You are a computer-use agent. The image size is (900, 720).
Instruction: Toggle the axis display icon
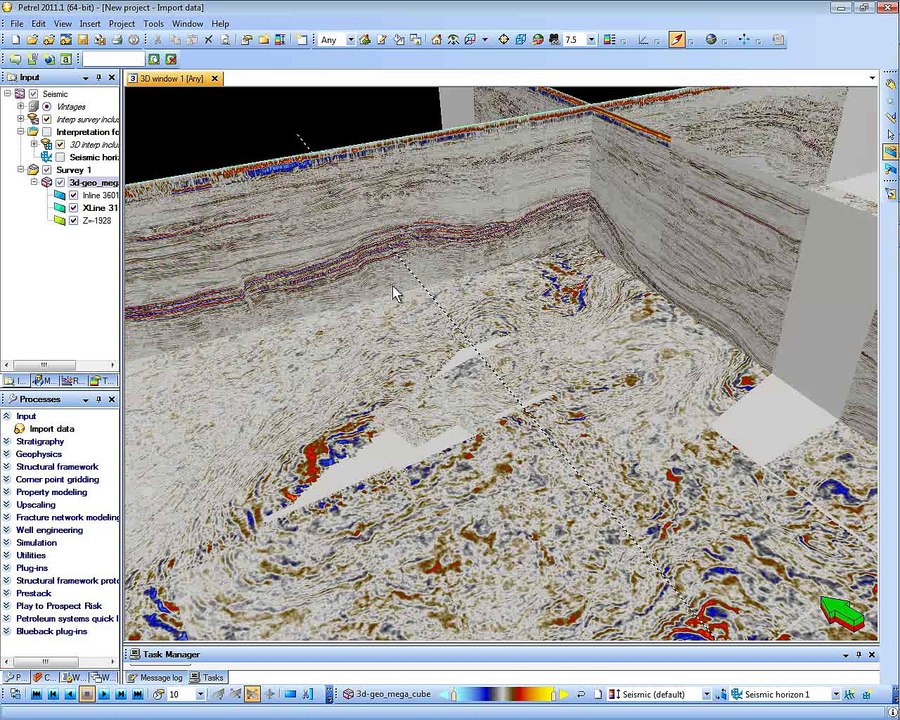pyautogui.click(x=643, y=40)
